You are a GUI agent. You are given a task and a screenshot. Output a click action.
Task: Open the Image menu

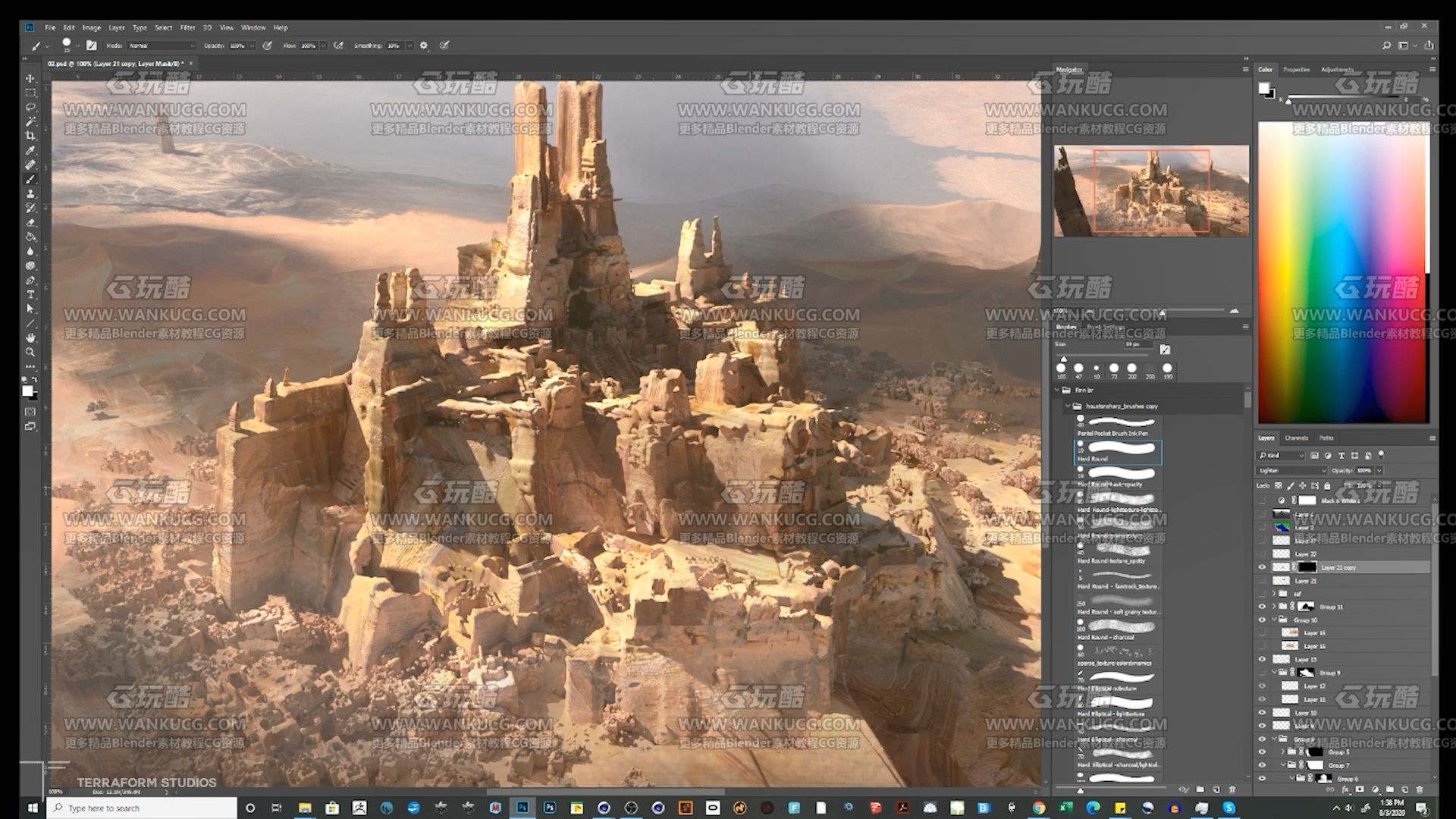[x=91, y=27]
